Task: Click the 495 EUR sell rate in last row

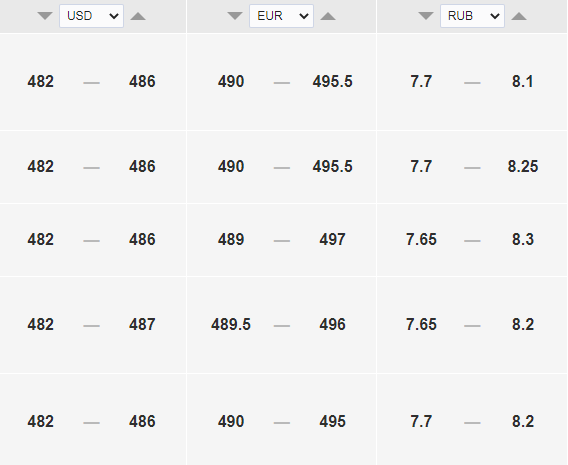Action: tap(332, 421)
